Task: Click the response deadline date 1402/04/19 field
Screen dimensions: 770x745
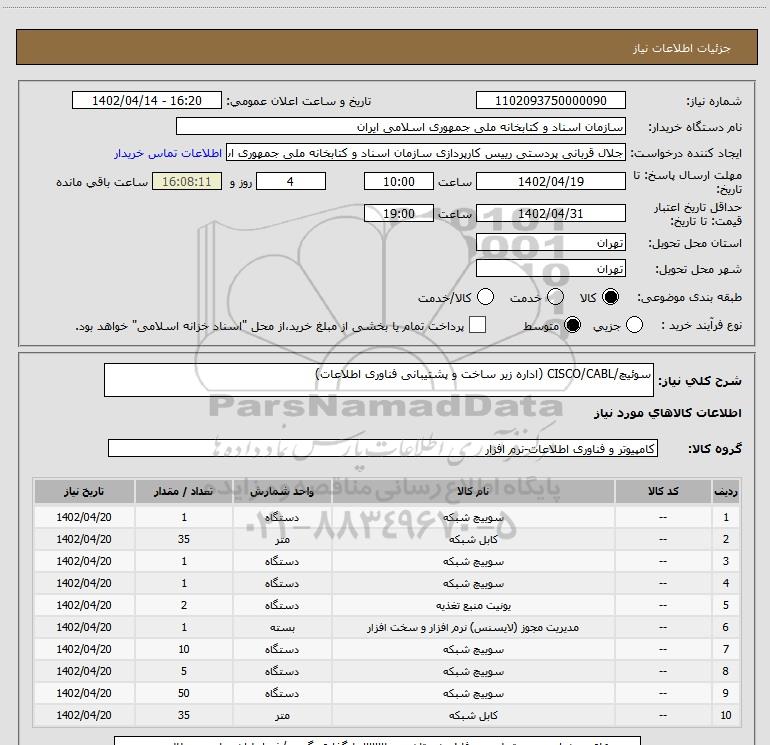Action: 550,181
